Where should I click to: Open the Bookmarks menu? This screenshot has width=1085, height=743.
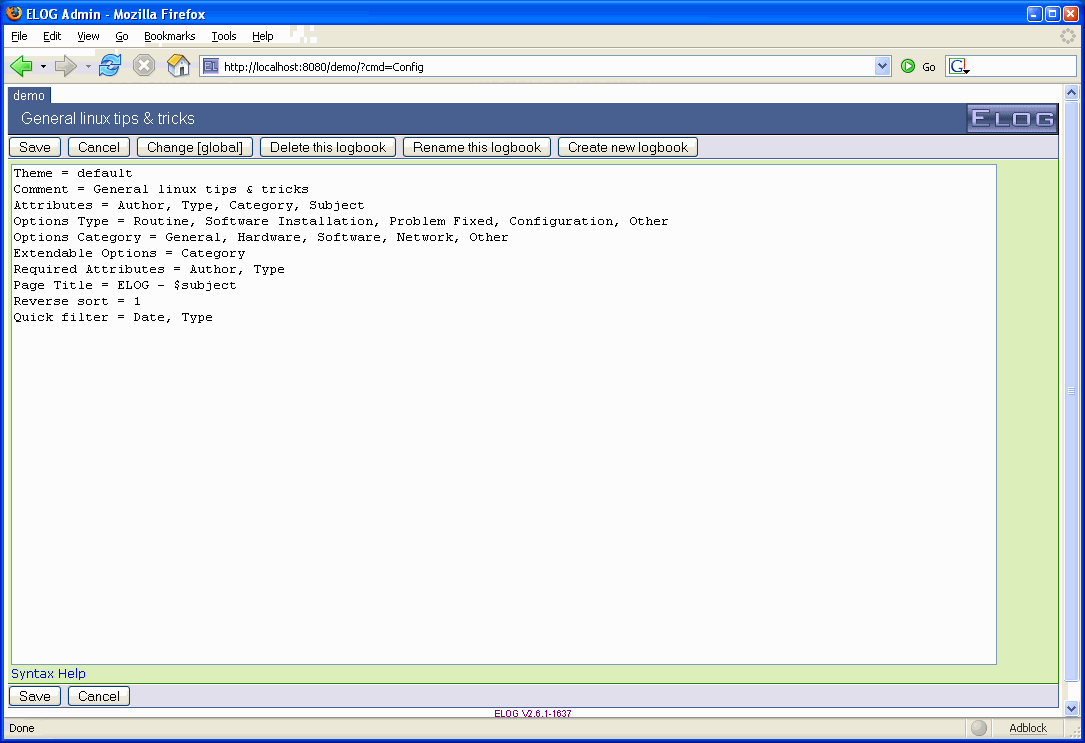[x=170, y=36]
